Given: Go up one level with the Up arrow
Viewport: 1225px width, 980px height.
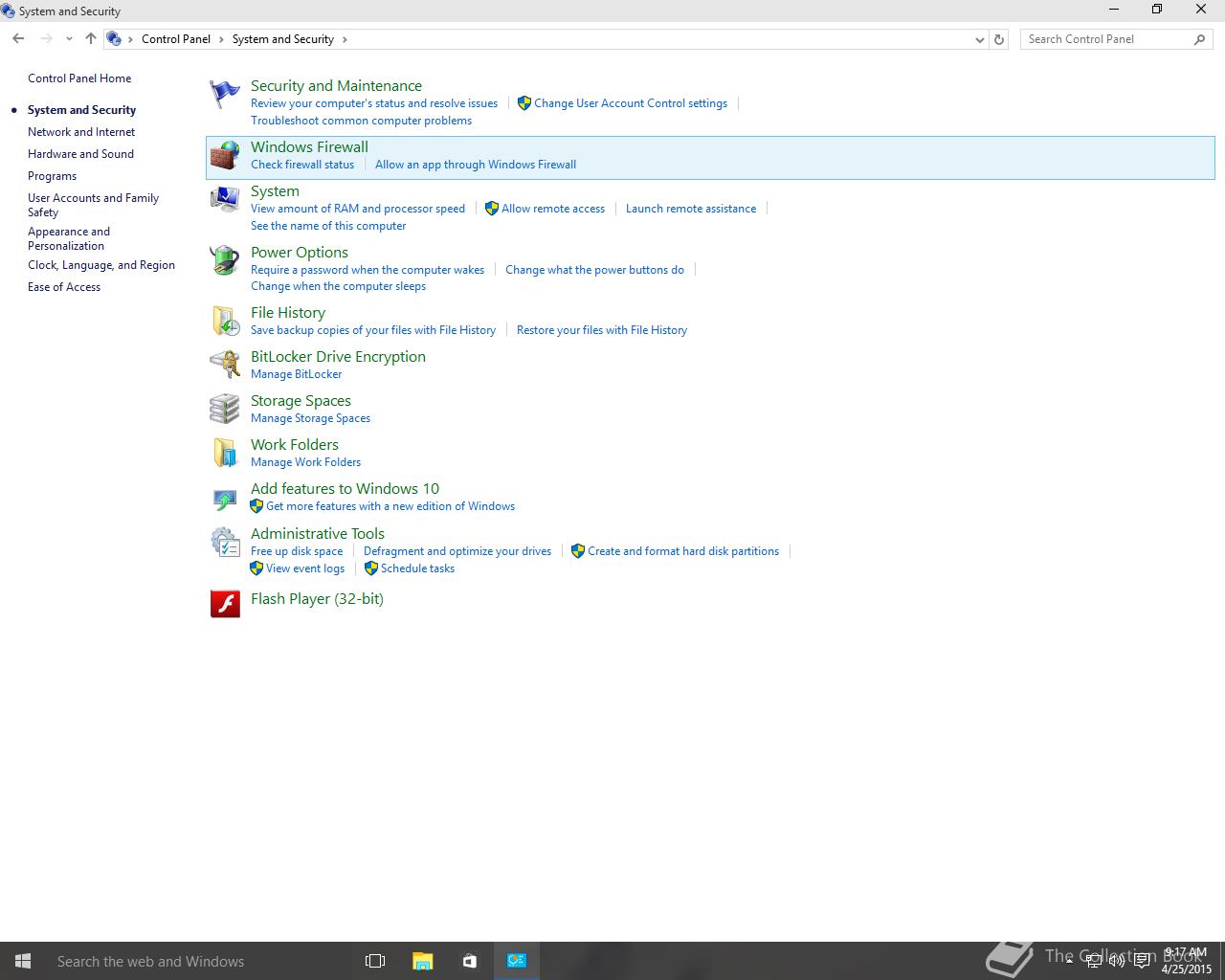Looking at the screenshot, I should click(90, 39).
